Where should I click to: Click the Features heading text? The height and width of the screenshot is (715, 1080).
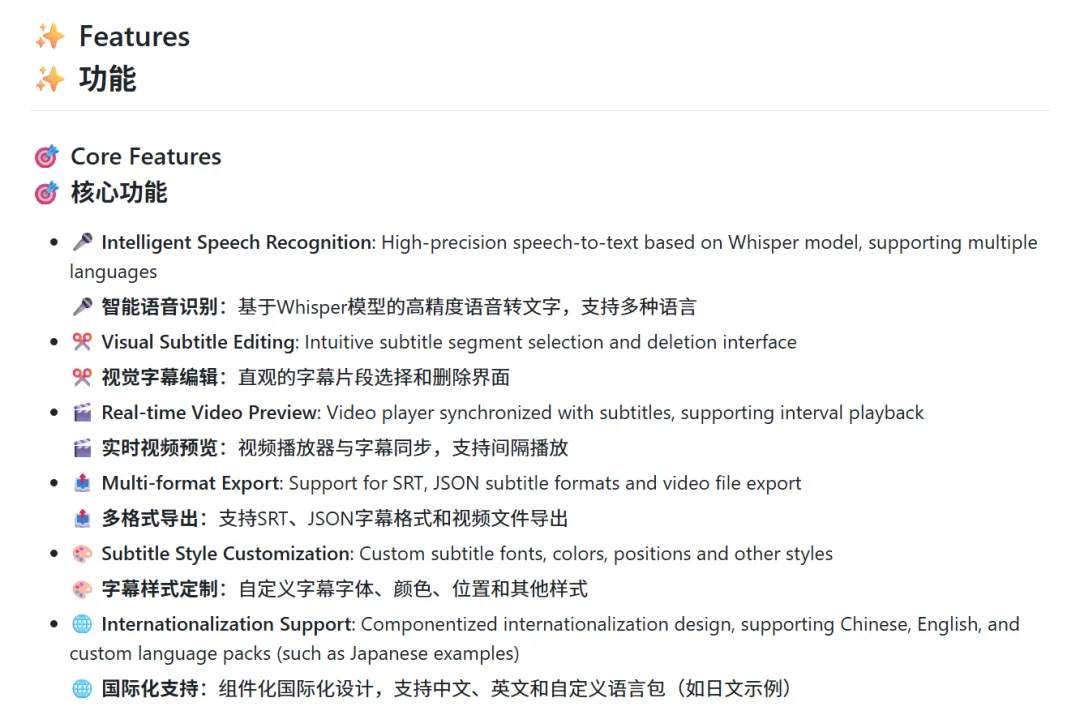coord(134,37)
